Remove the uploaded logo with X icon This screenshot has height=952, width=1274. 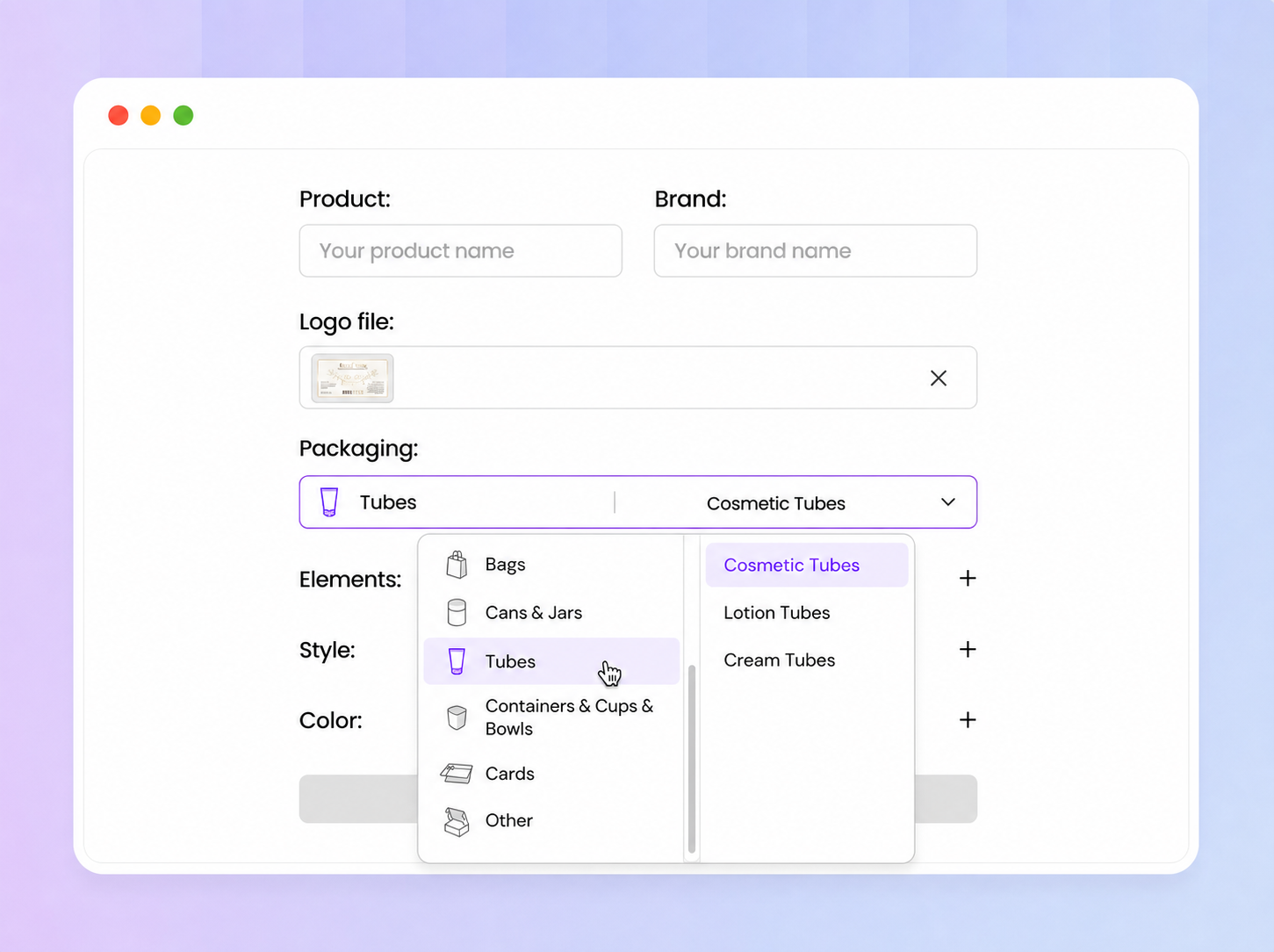coord(939,378)
